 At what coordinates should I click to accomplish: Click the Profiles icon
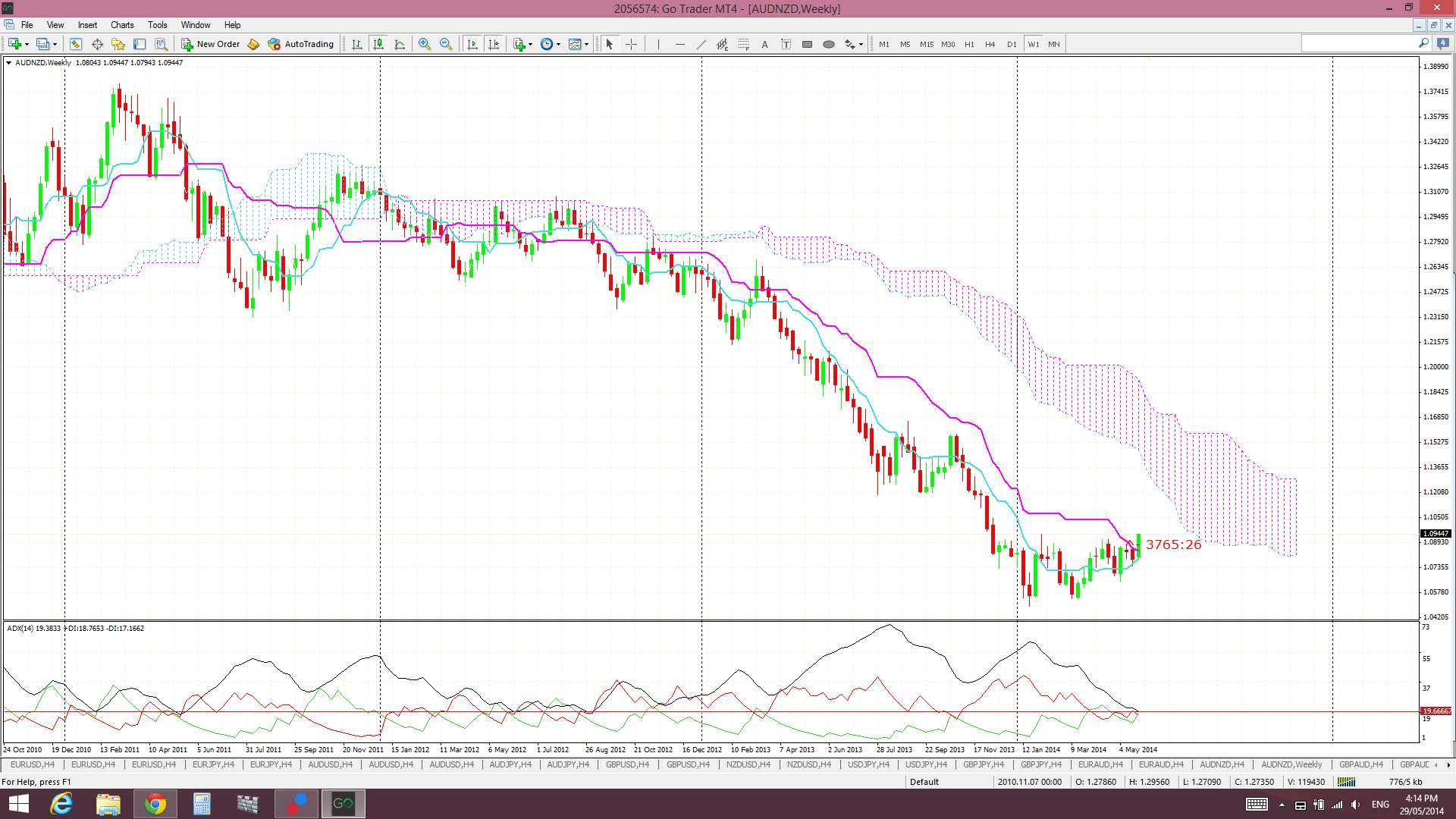tap(43, 44)
